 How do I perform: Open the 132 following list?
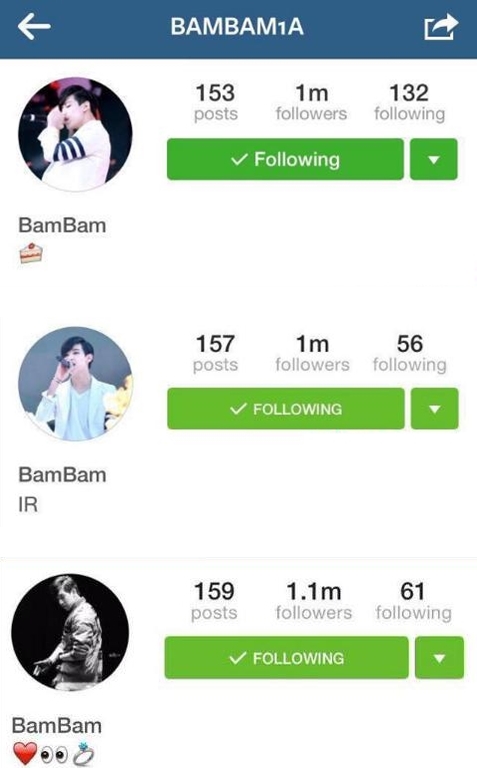[409, 102]
